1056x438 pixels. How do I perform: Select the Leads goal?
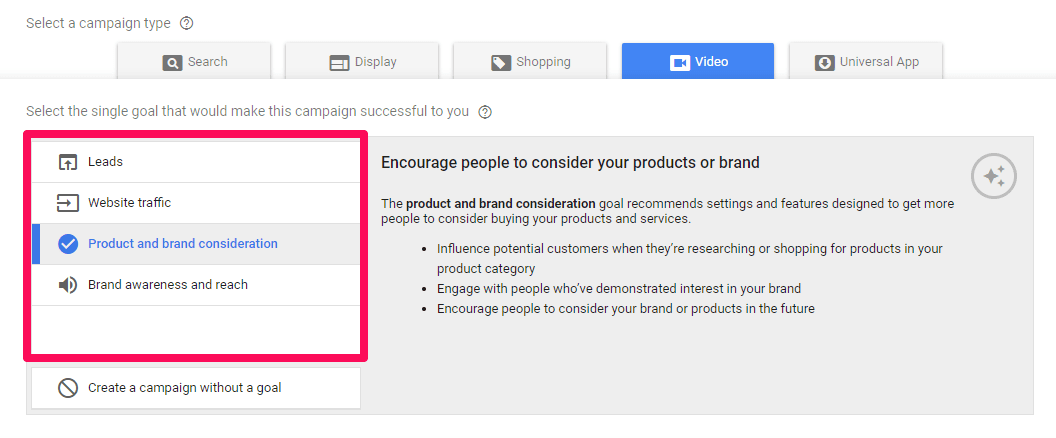point(196,162)
